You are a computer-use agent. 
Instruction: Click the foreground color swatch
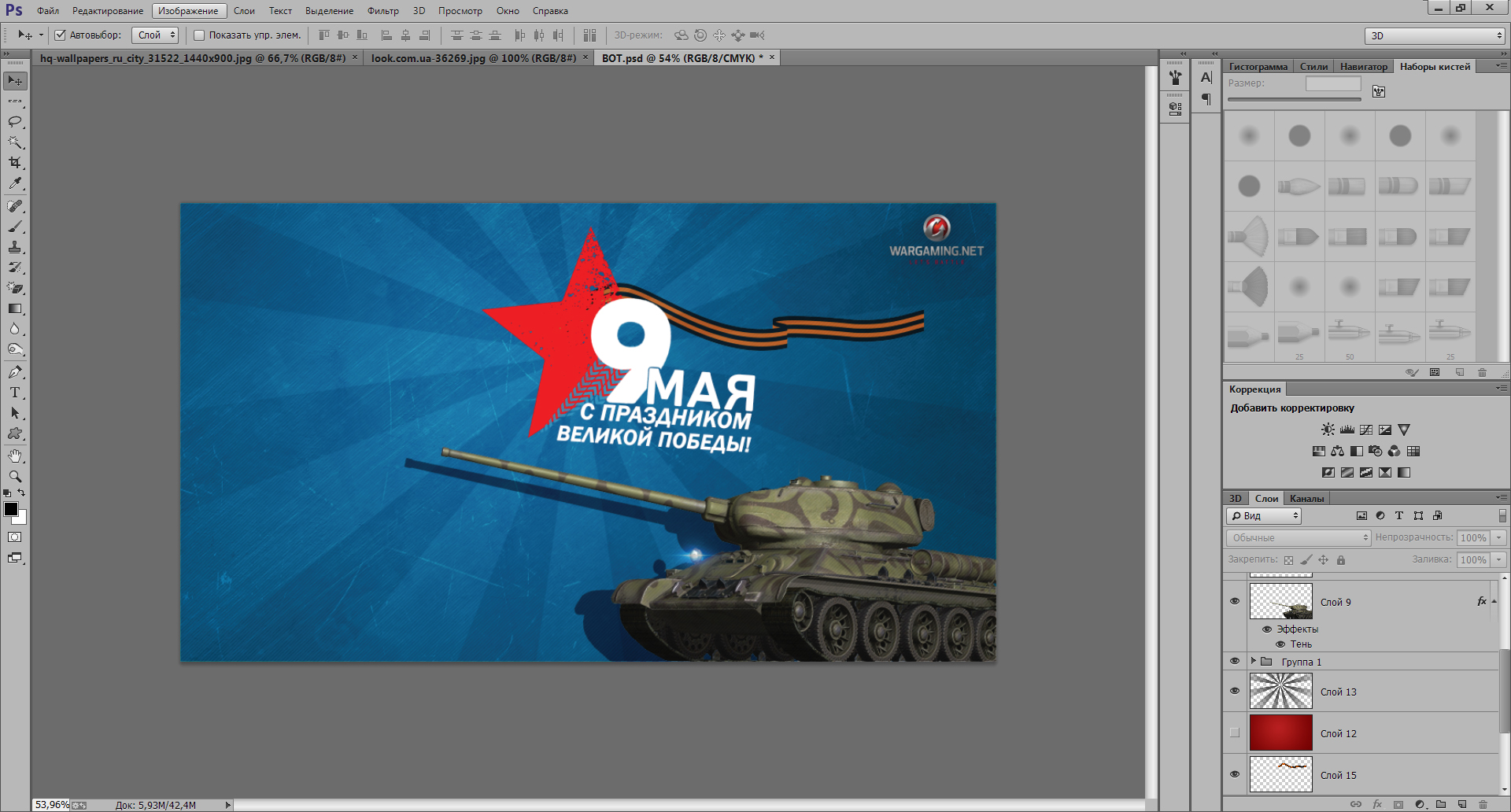[x=10, y=508]
